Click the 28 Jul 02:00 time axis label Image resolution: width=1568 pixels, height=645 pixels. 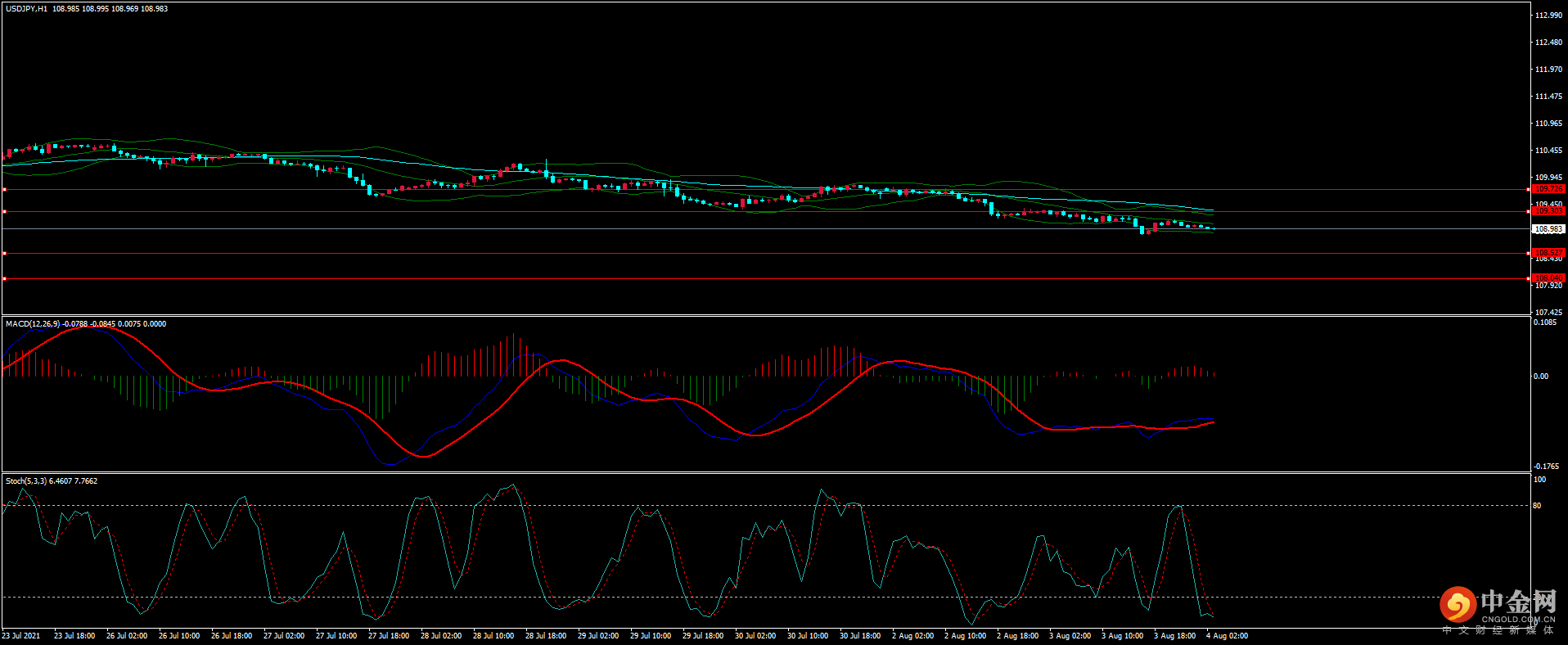(441, 636)
